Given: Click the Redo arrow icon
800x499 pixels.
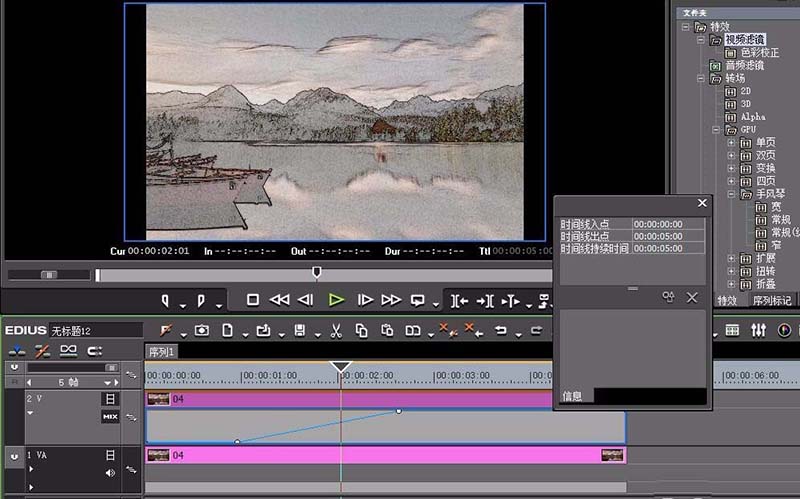Looking at the screenshot, I should (536, 331).
